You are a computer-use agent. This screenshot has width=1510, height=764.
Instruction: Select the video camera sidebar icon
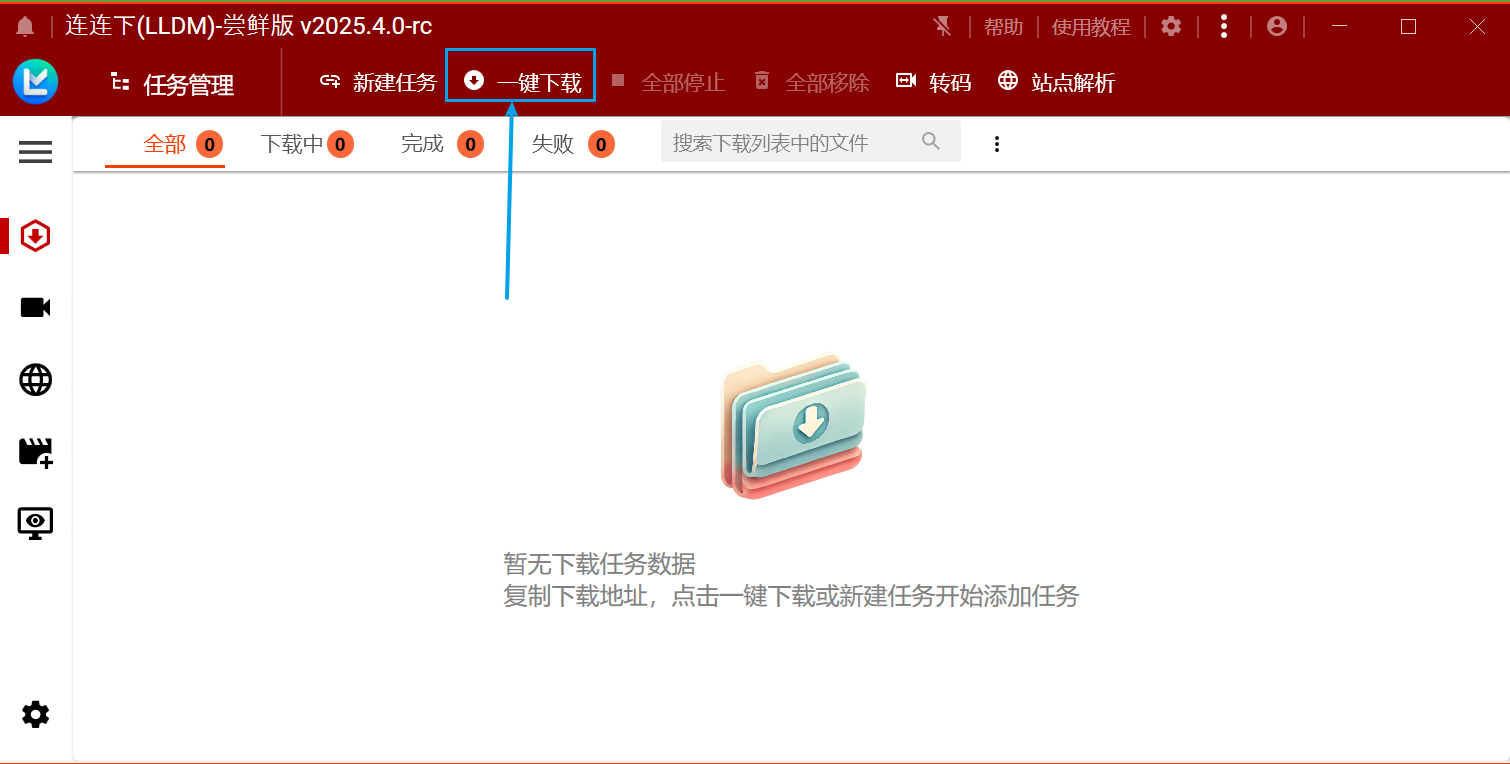[35, 307]
